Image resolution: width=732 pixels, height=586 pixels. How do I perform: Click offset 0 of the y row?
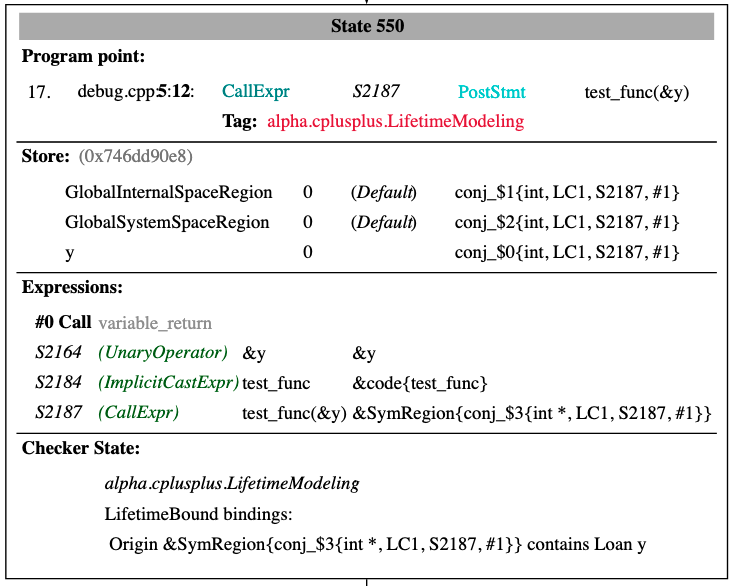[x=308, y=252]
